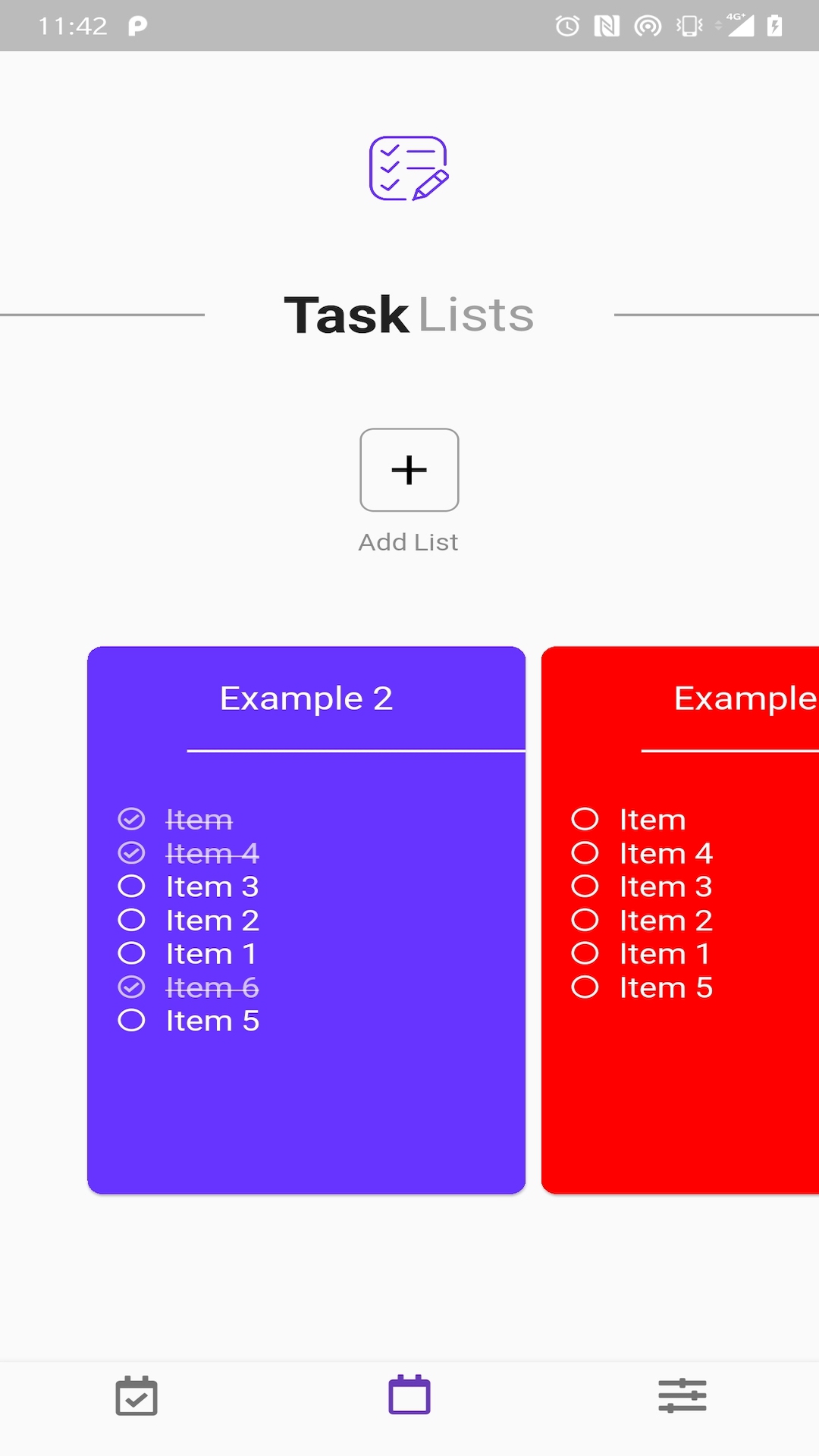819x1456 pixels.
Task: Tap the plus Add List button
Action: point(409,470)
